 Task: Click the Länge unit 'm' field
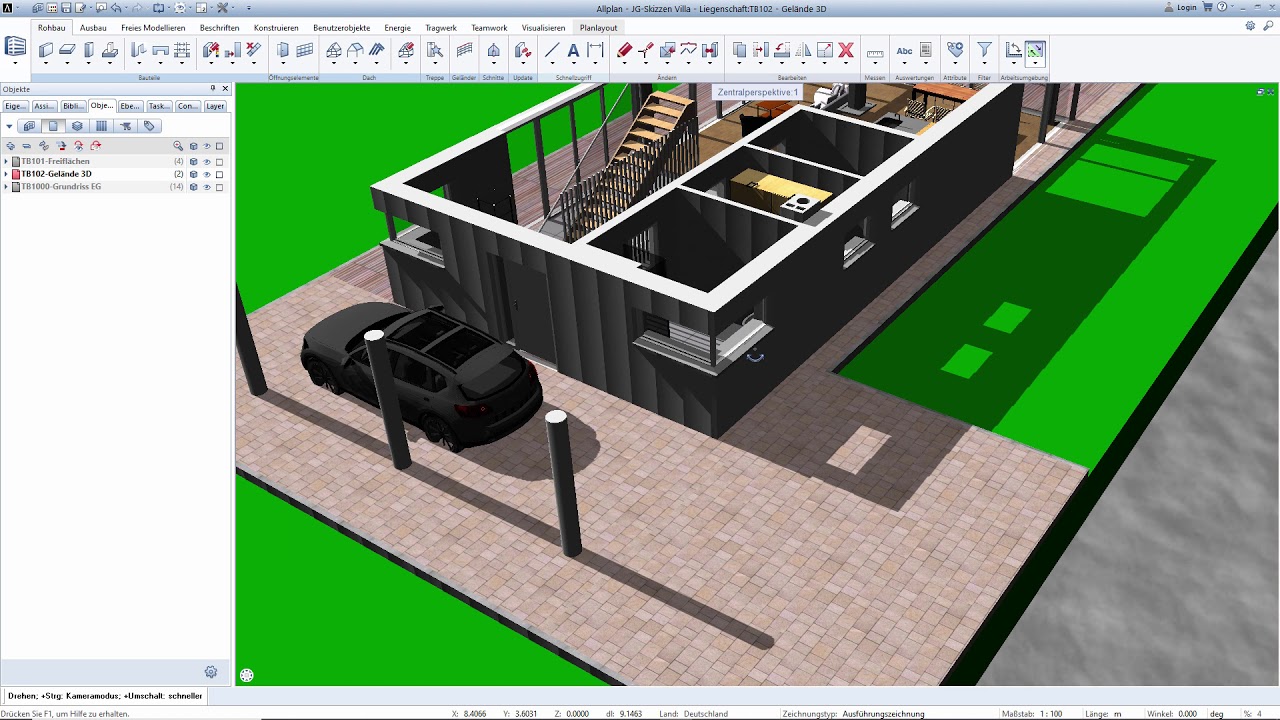pyautogui.click(x=1118, y=714)
